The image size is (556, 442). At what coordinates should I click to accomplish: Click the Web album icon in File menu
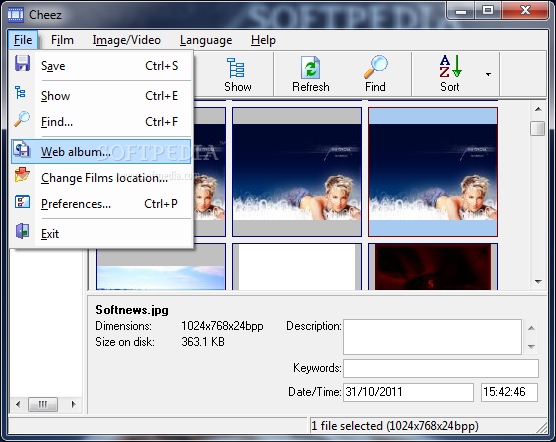coord(22,149)
